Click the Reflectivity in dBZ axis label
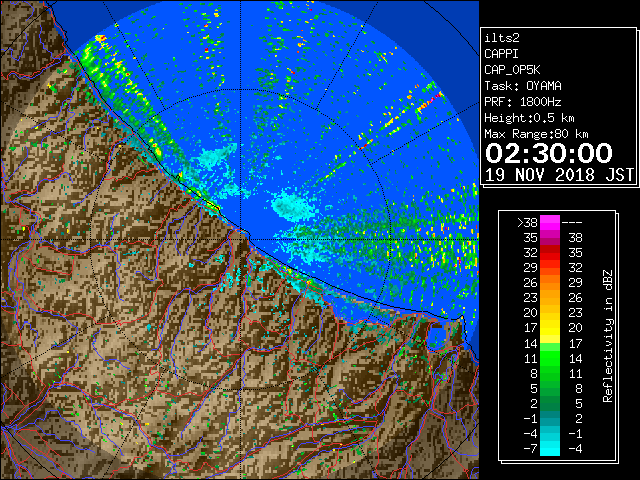 pos(608,336)
